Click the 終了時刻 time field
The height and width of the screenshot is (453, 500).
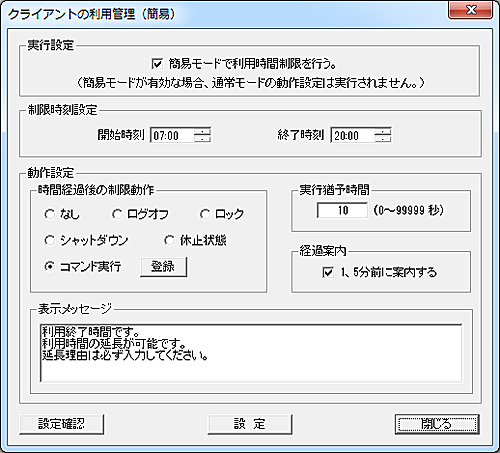tap(352, 135)
